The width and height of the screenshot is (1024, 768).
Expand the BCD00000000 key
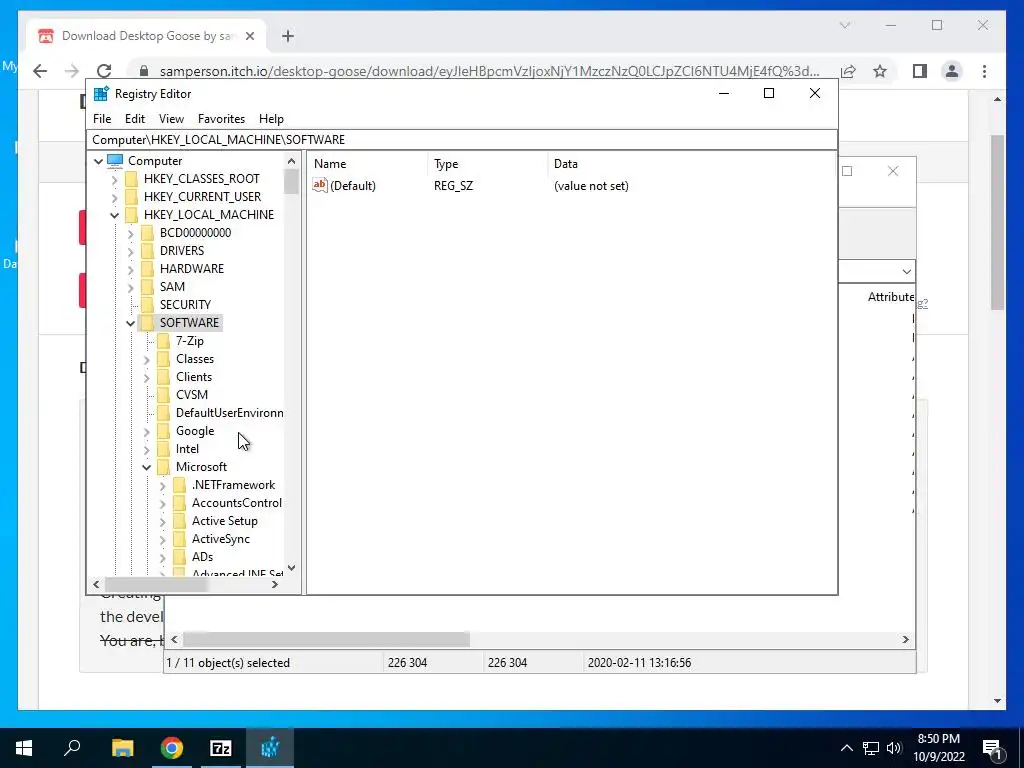(x=131, y=232)
